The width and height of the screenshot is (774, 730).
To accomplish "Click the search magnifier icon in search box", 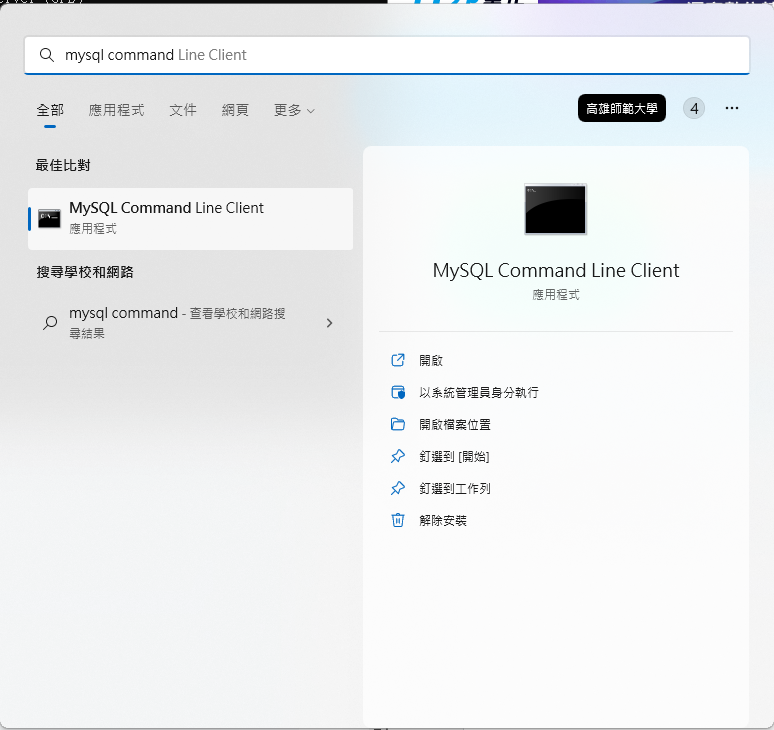I will click(x=47, y=55).
